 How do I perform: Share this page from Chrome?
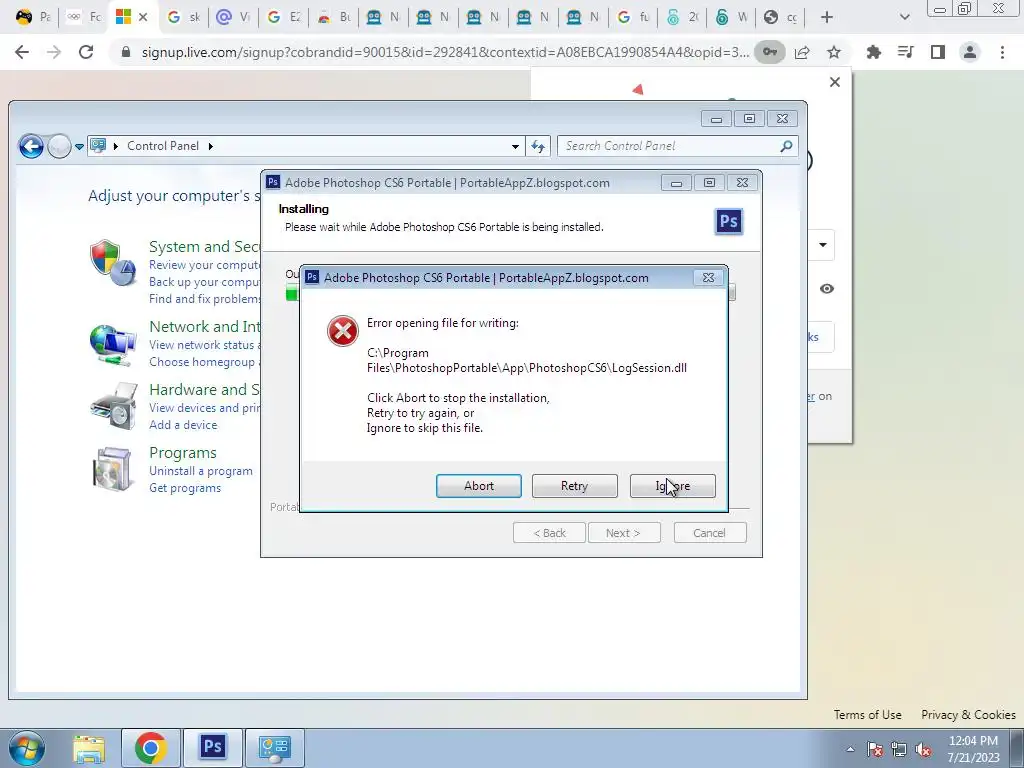tap(802, 52)
